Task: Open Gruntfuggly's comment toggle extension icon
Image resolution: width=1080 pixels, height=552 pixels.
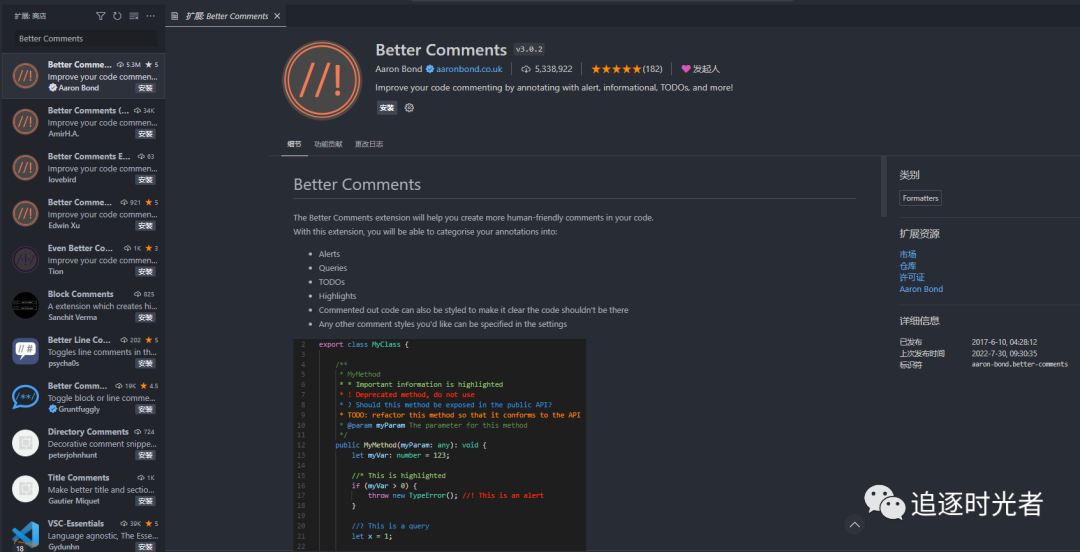Action: pos(25,398)
